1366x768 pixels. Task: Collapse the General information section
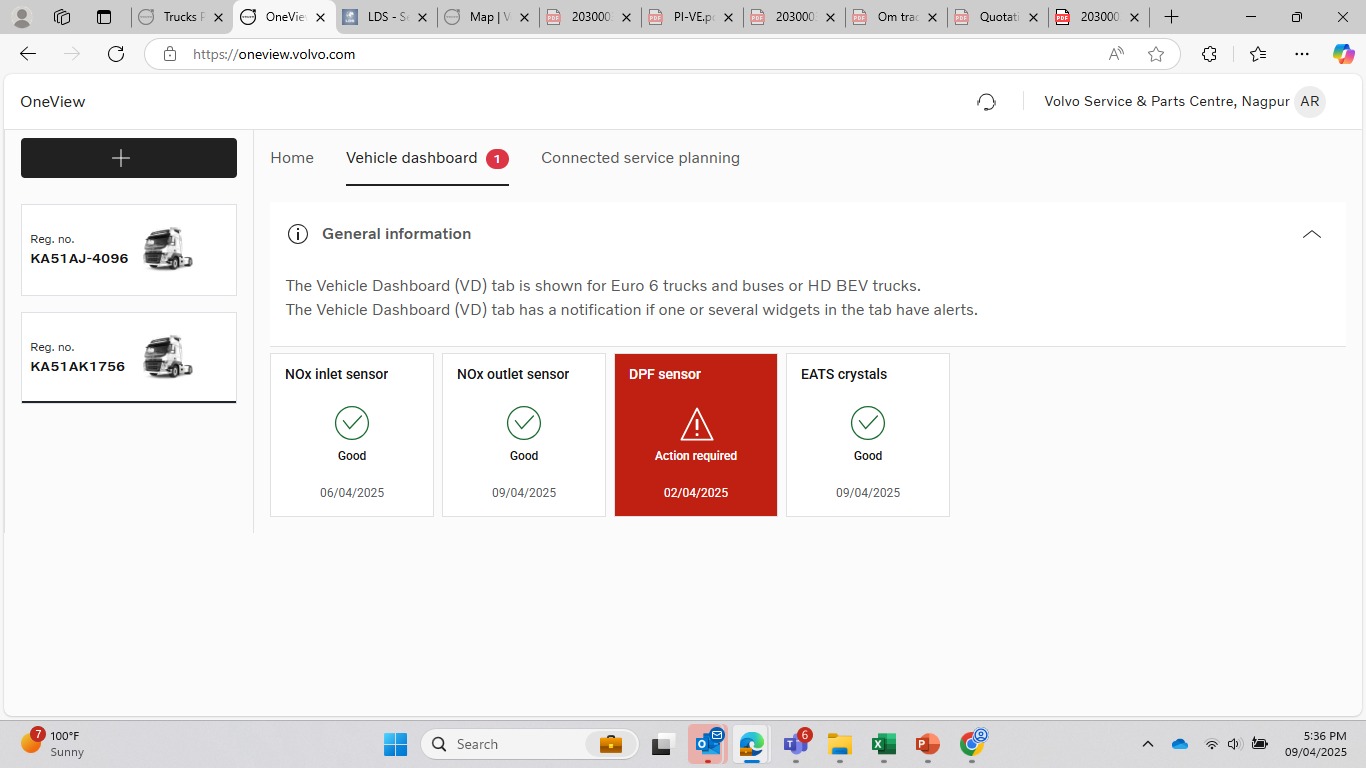coord(1312,234)
